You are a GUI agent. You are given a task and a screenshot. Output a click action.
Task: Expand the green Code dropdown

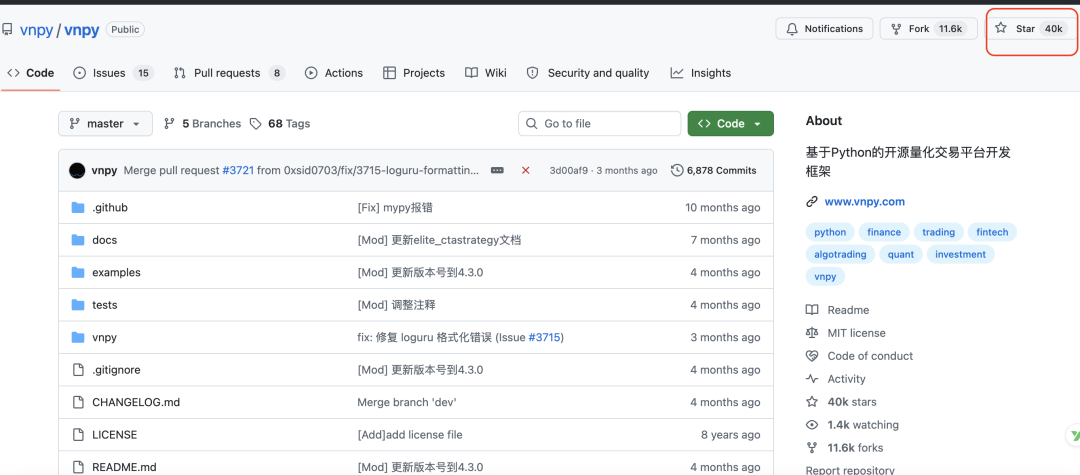tap(730, 124)
